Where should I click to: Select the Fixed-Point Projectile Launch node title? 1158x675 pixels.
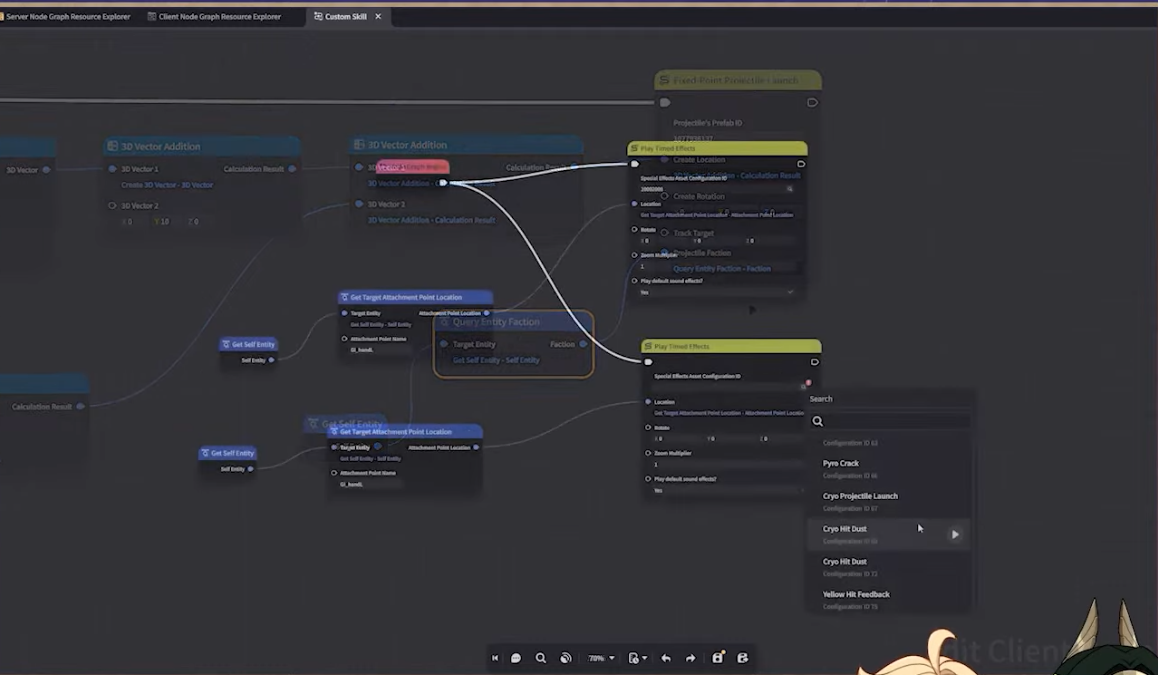(x=736, y=80)
